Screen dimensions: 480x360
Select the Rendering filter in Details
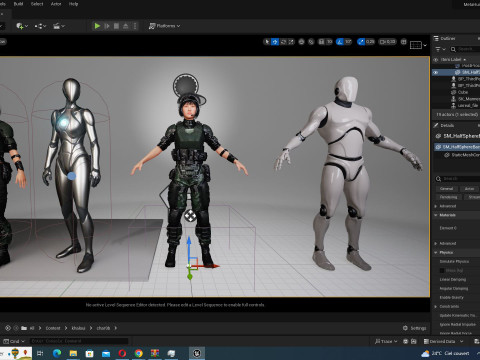[448, 197]
